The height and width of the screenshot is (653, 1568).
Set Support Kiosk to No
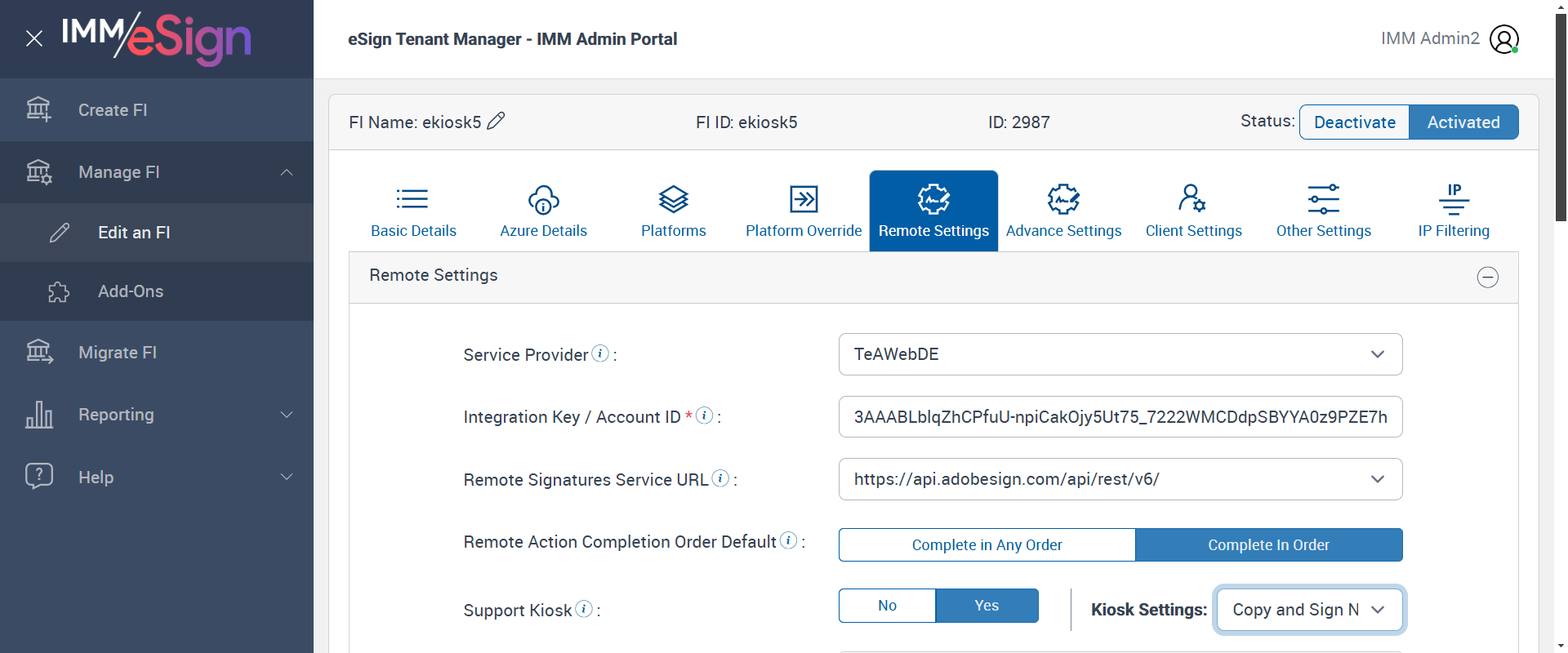[x=887, y=606]
